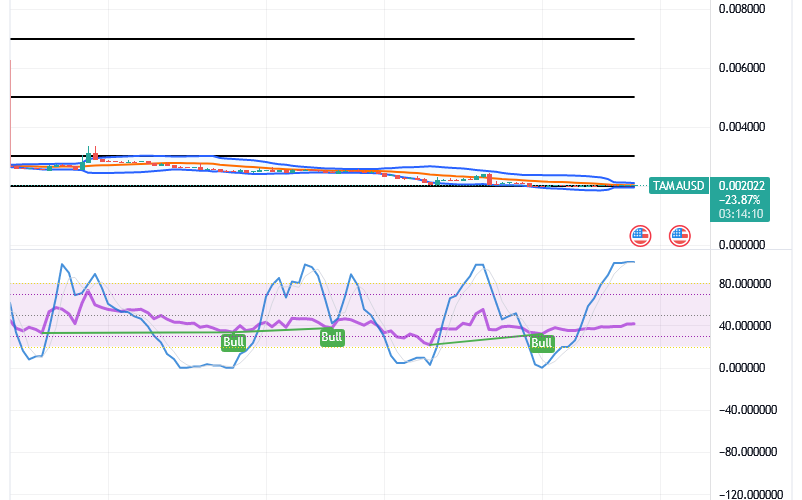
Task: Click the 80.000000 indicator axis label
Action: (x=745, y=284)
